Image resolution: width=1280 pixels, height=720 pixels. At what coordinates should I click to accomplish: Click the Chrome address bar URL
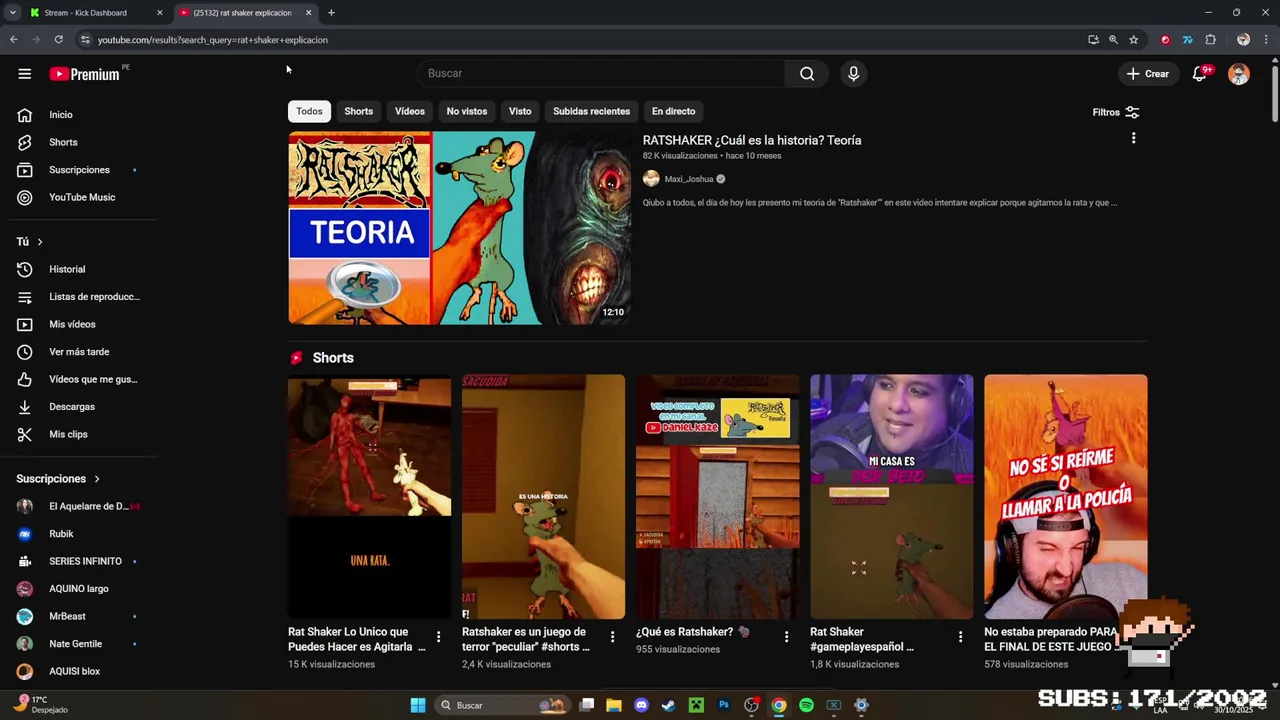pos(212,40)
